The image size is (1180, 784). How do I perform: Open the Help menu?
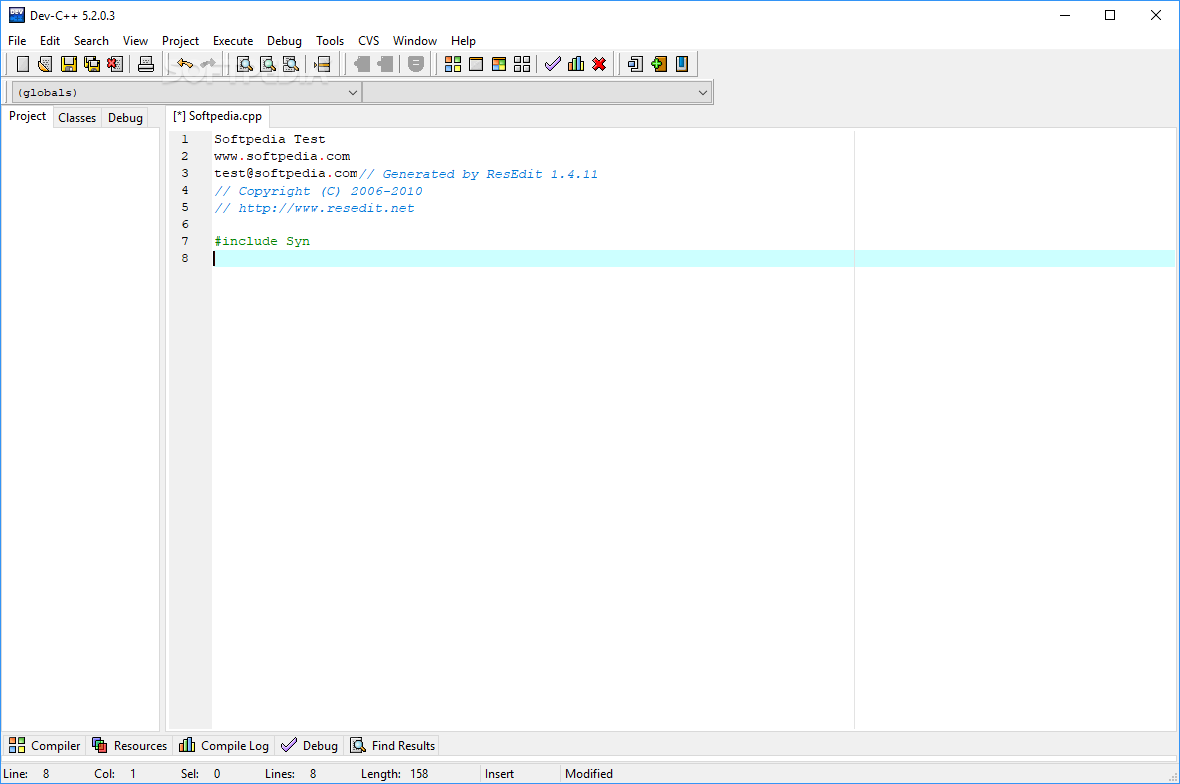pos(464,41)
